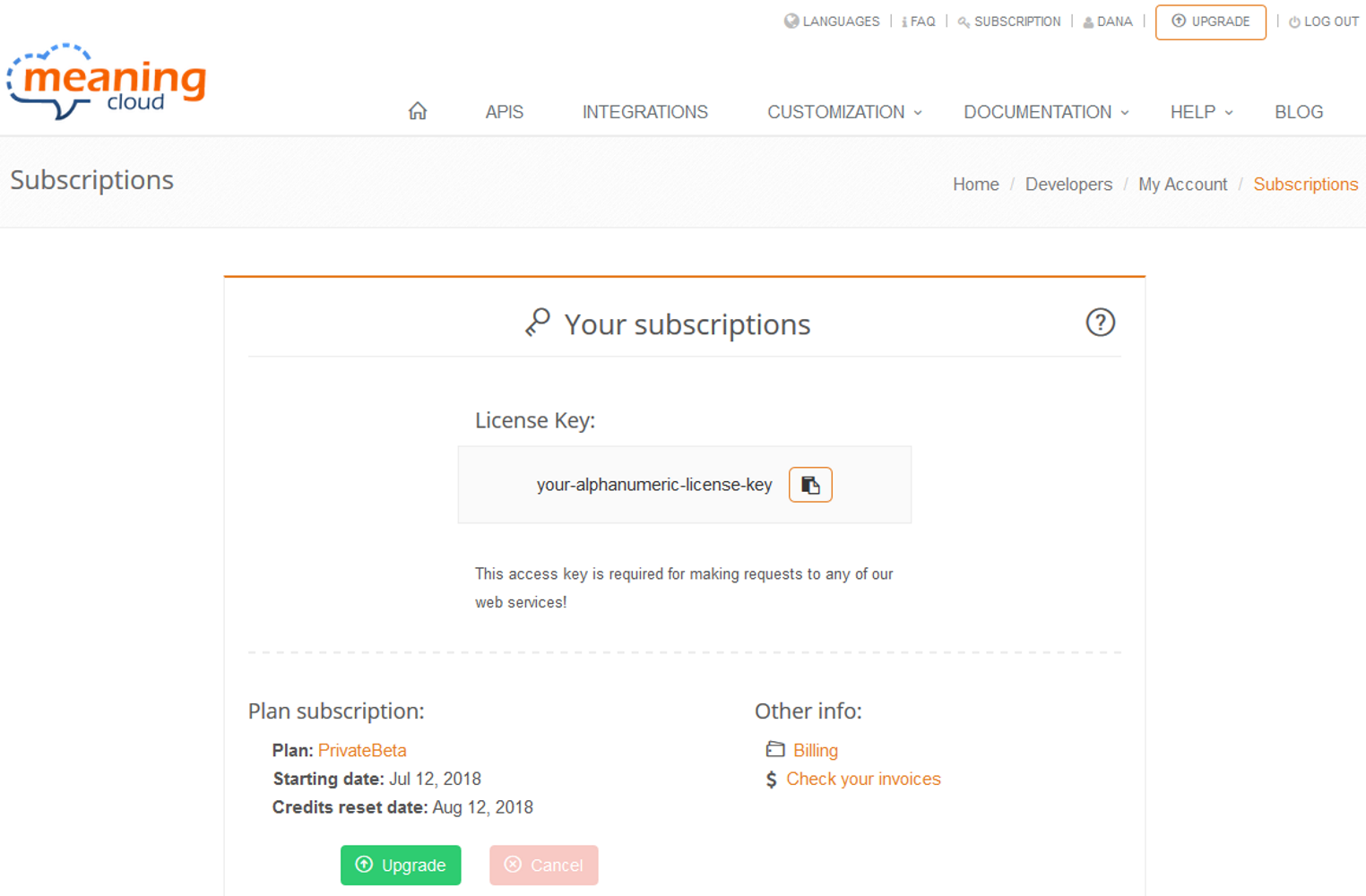Click the globe icon beside Languages
1366x896 pixels.
click(x=791, y=21)
